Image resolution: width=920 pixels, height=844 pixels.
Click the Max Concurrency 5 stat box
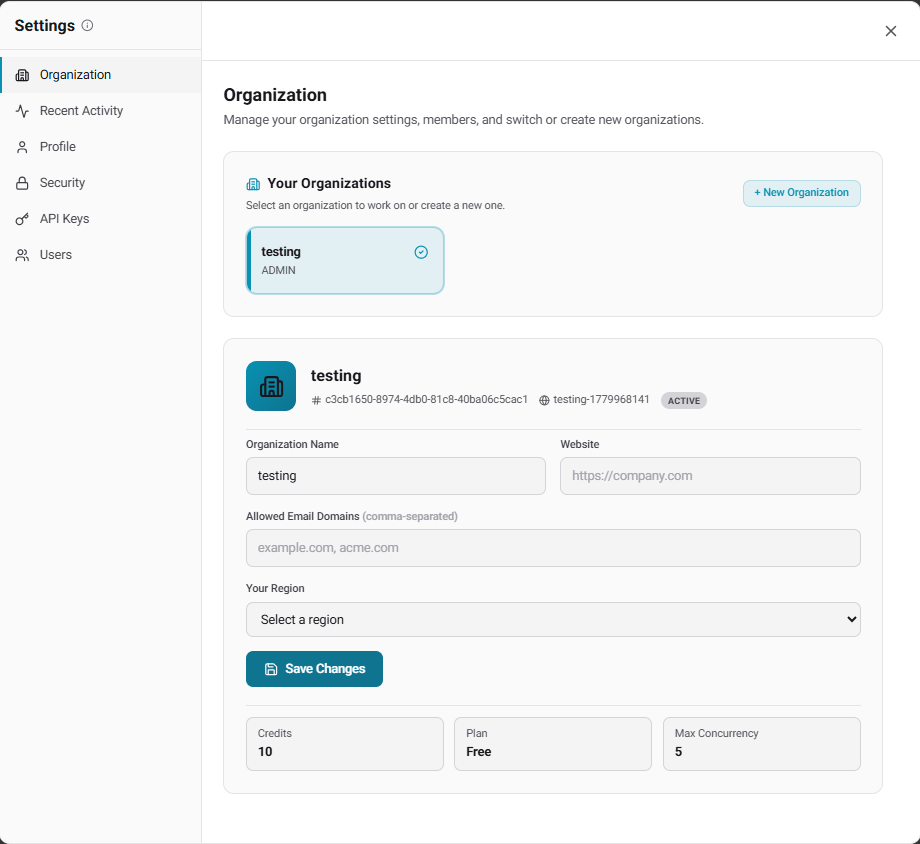762,744
